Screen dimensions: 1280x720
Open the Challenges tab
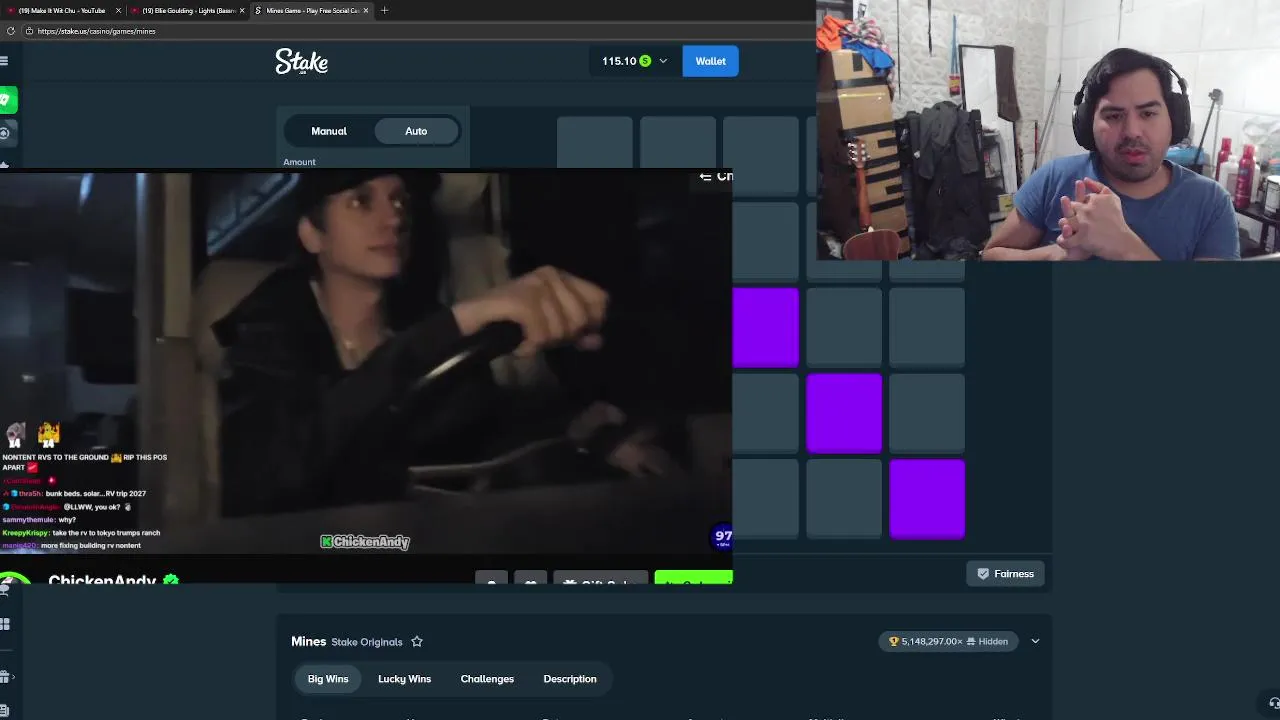click(487, 679)
